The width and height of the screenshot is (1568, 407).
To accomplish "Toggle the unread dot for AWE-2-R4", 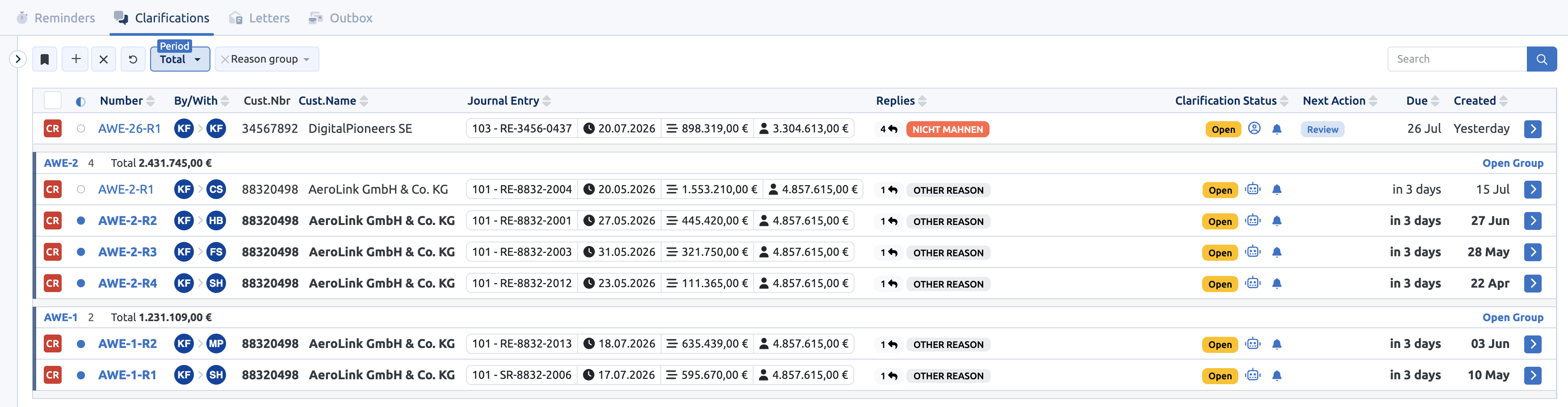I will point(80,283).
